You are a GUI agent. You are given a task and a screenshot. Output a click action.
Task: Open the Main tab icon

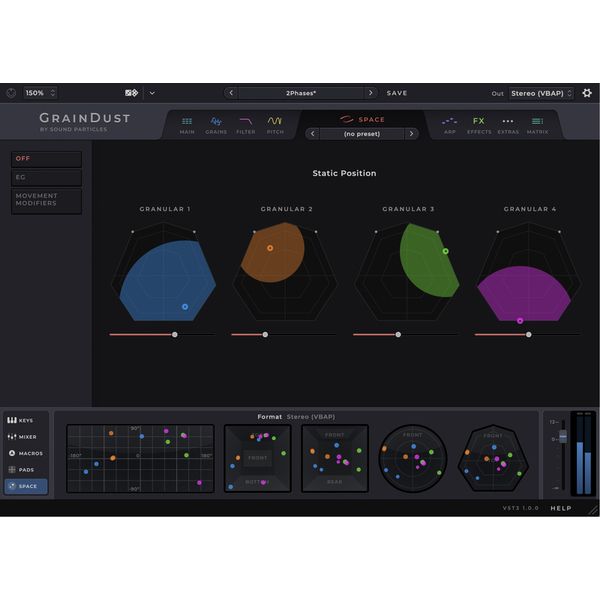click(x=187, y=125)
